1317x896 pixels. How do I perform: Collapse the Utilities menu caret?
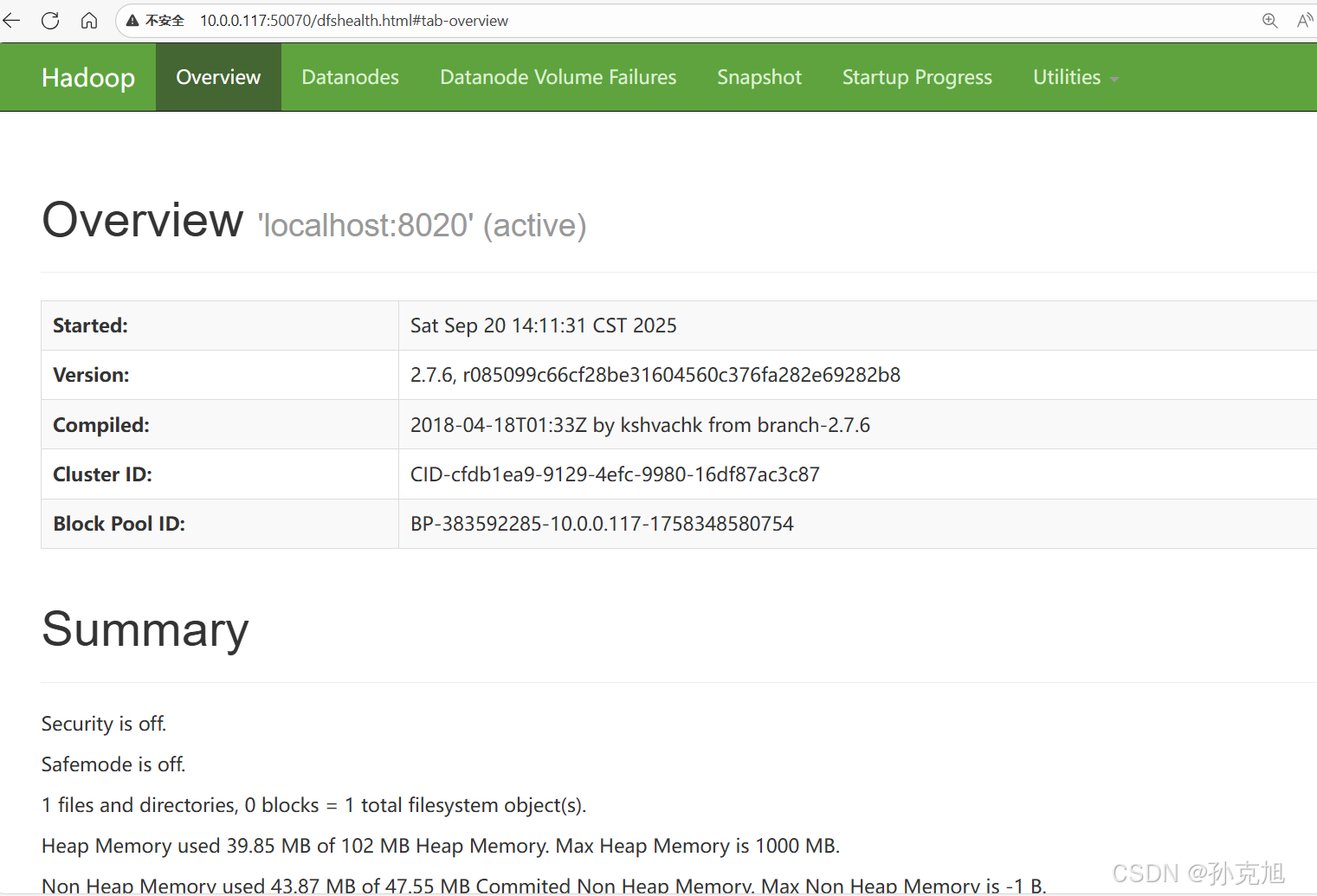tap(1114, 79)
